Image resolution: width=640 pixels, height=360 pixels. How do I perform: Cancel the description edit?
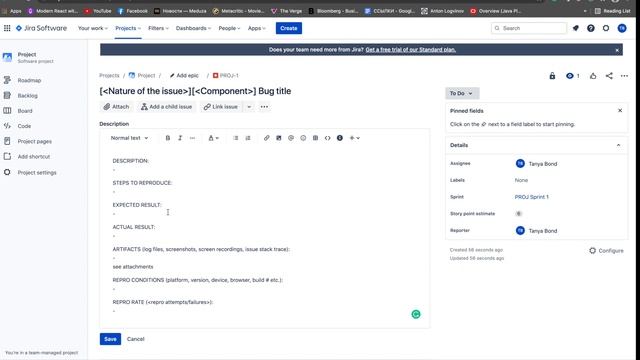point(136,339)
